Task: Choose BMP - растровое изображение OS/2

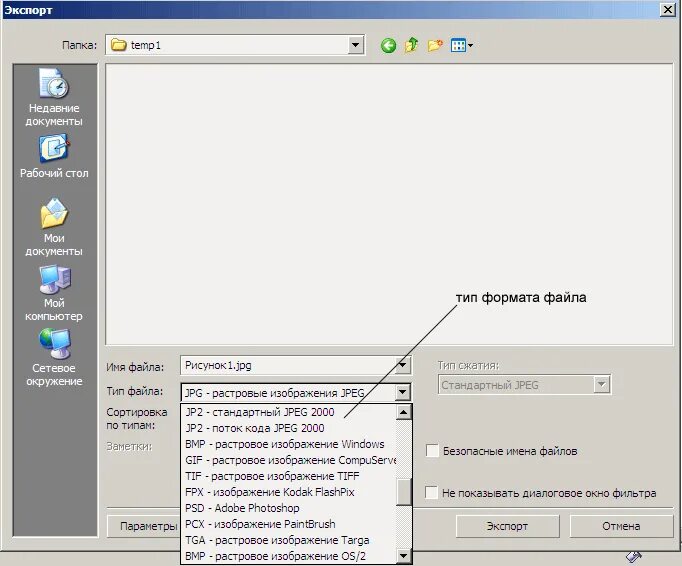Action: click(288, 556)
